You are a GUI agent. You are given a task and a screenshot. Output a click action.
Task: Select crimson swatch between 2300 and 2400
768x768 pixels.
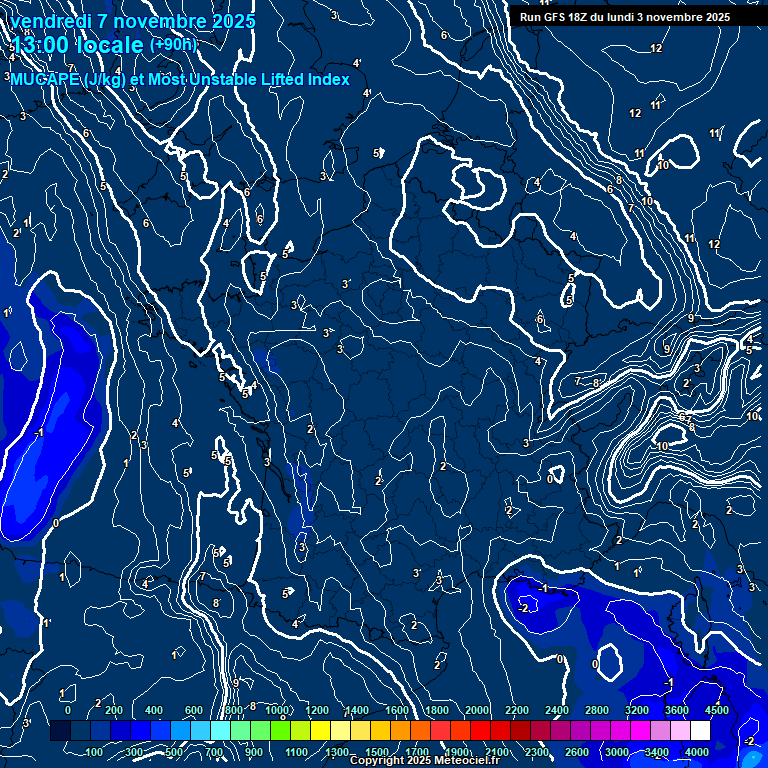click(540, 730)
